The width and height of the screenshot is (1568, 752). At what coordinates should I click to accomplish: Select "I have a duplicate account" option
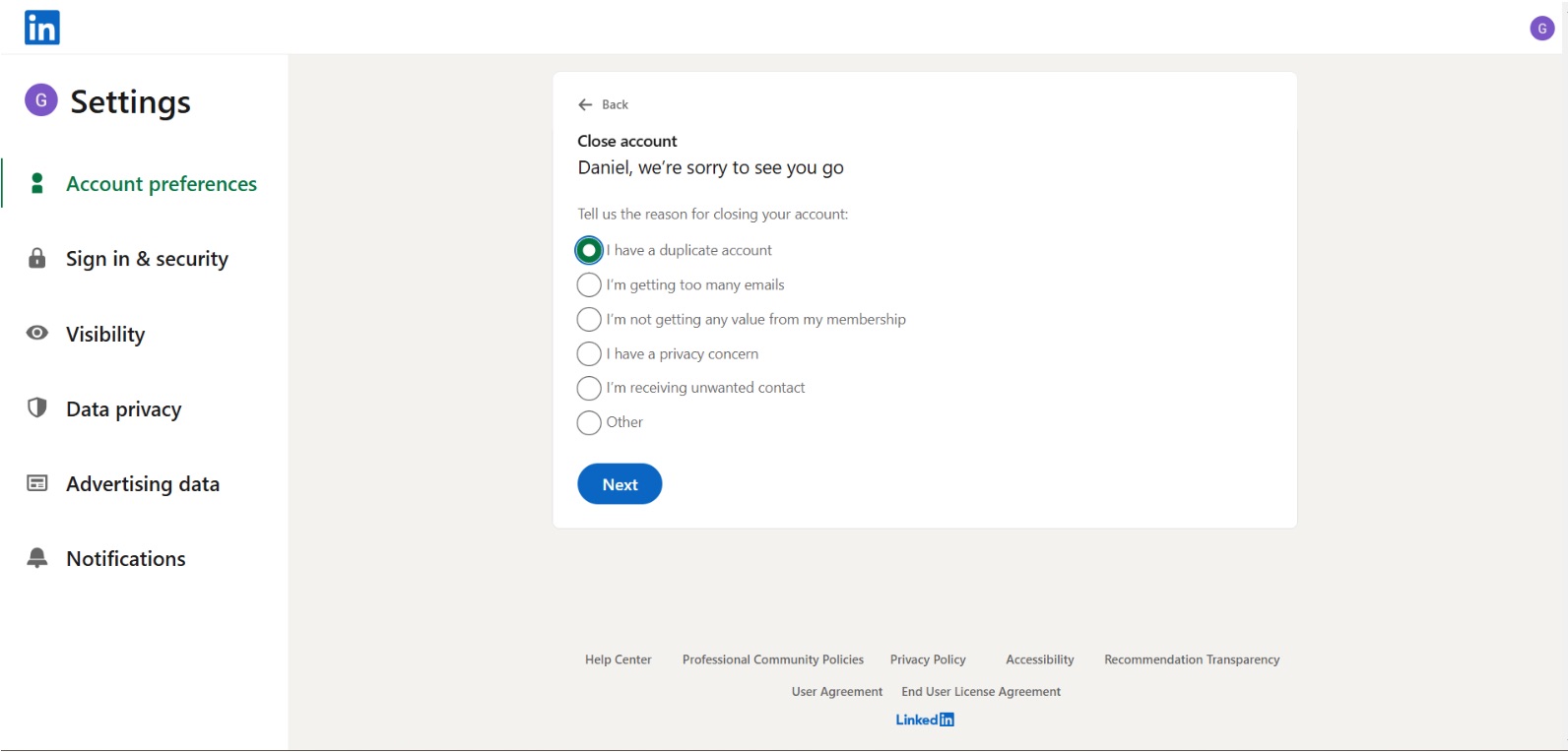(589, 251)
